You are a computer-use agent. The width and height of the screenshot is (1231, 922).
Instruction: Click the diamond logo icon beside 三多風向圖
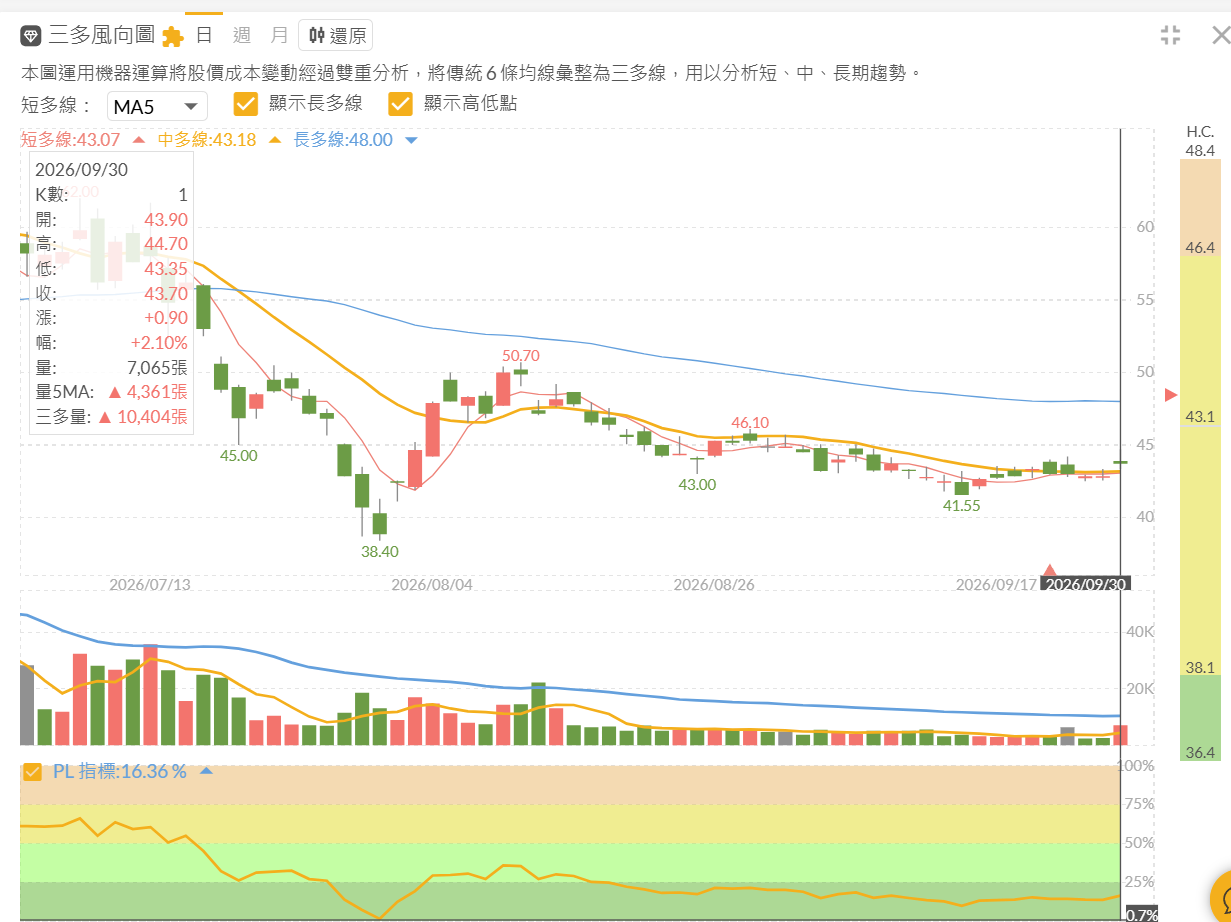tap(31, 36)
